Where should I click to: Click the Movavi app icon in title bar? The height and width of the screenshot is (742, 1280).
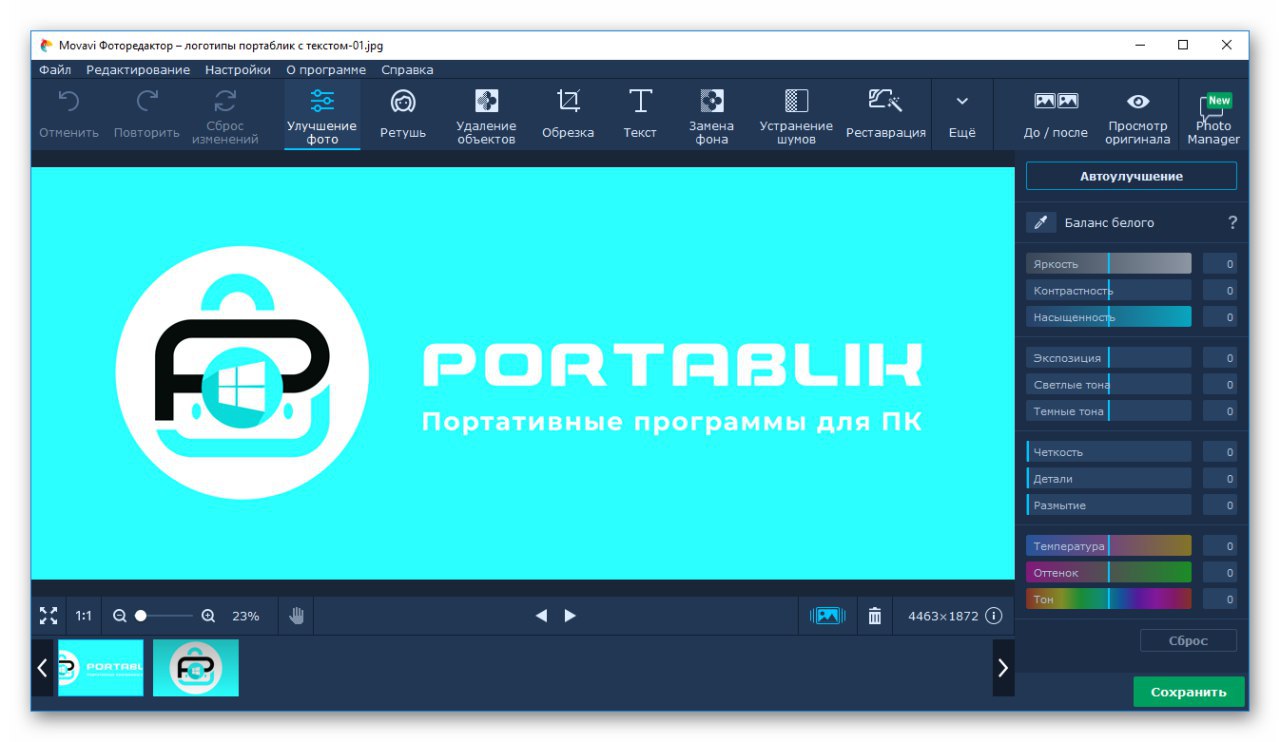pos(46,45)
